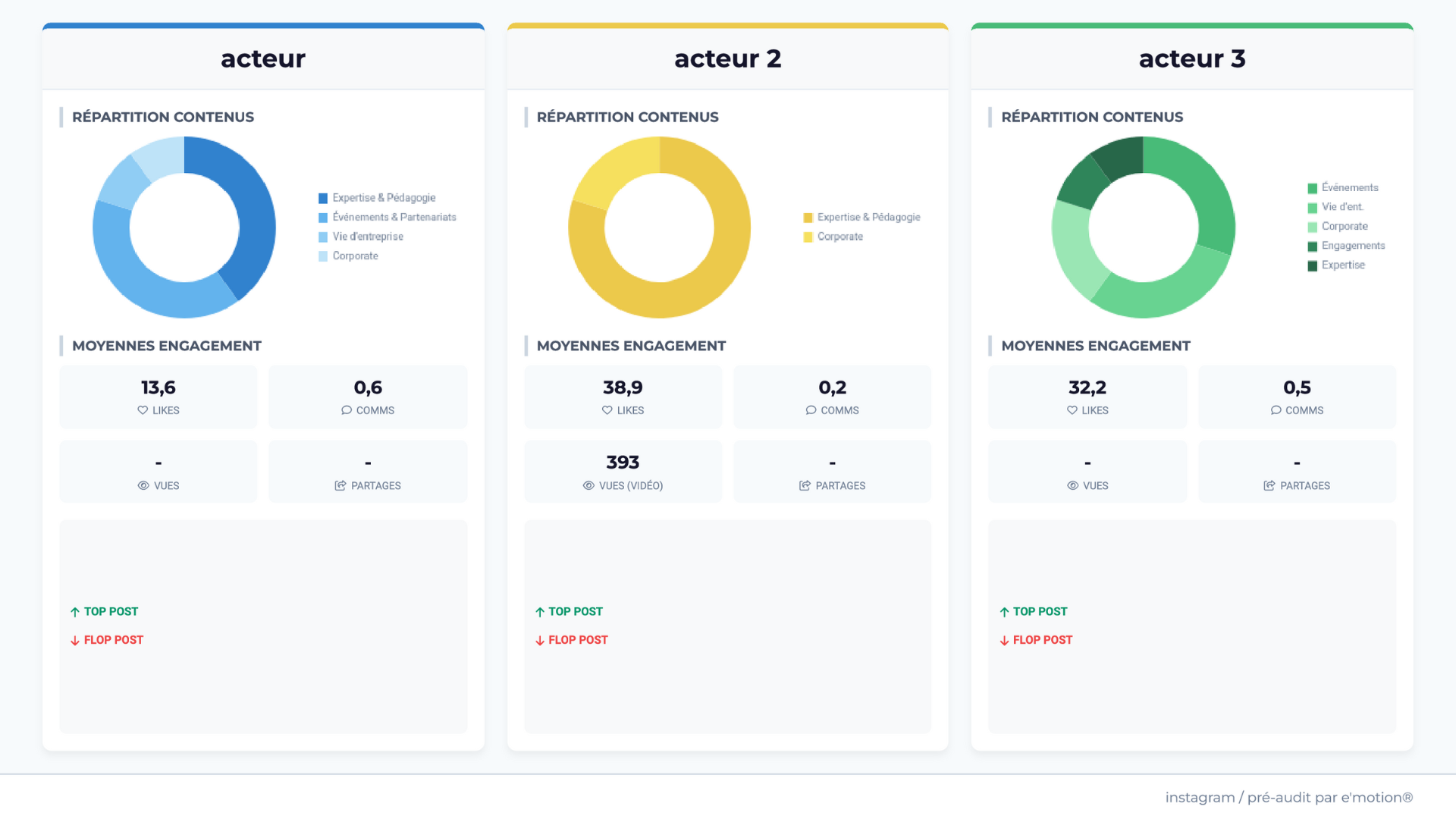Screen dimensions: 1456x819
Task: Click the Corporate yellow legend swatch
Action: 808,237
